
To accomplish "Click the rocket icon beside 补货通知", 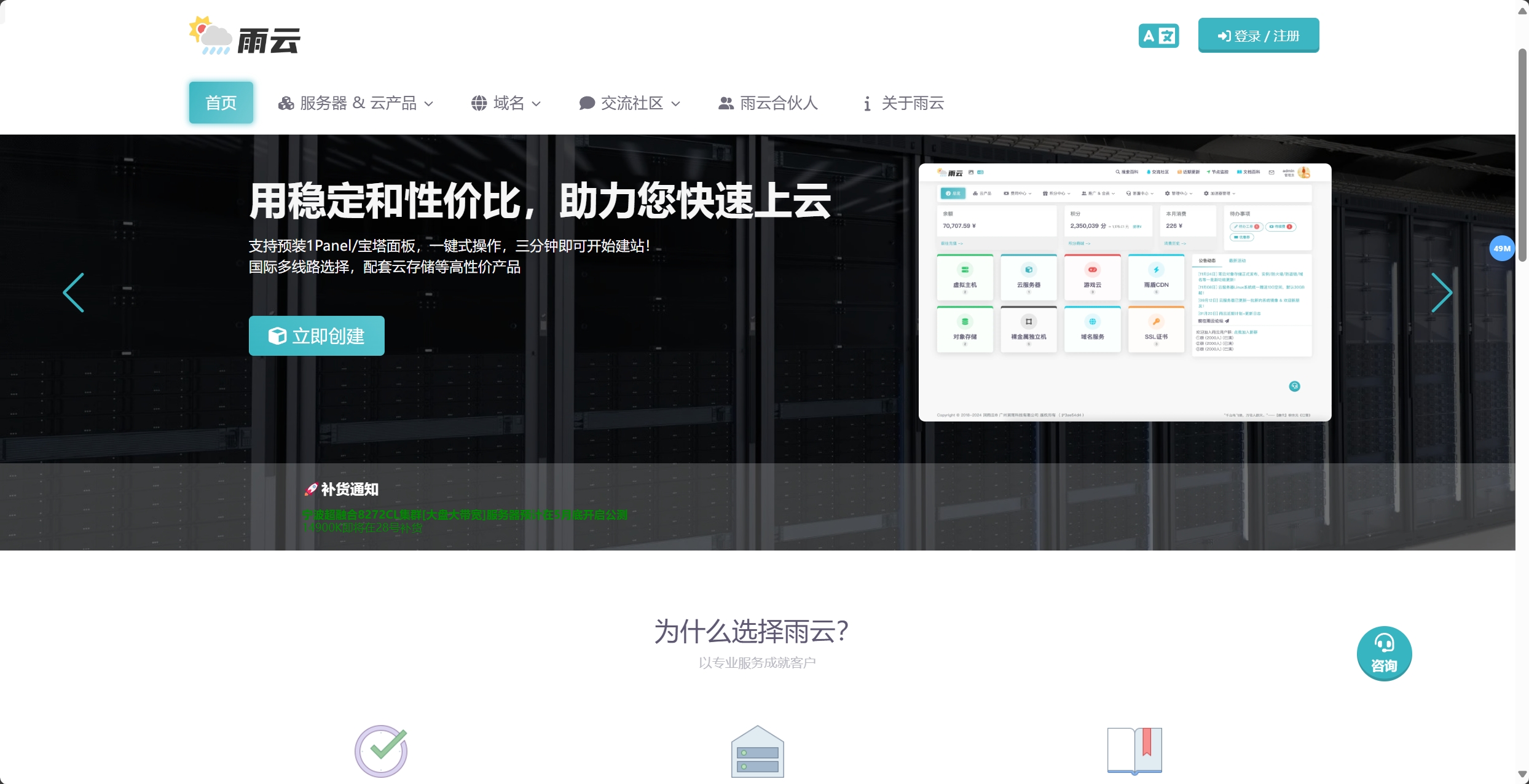I will [310, 489].
